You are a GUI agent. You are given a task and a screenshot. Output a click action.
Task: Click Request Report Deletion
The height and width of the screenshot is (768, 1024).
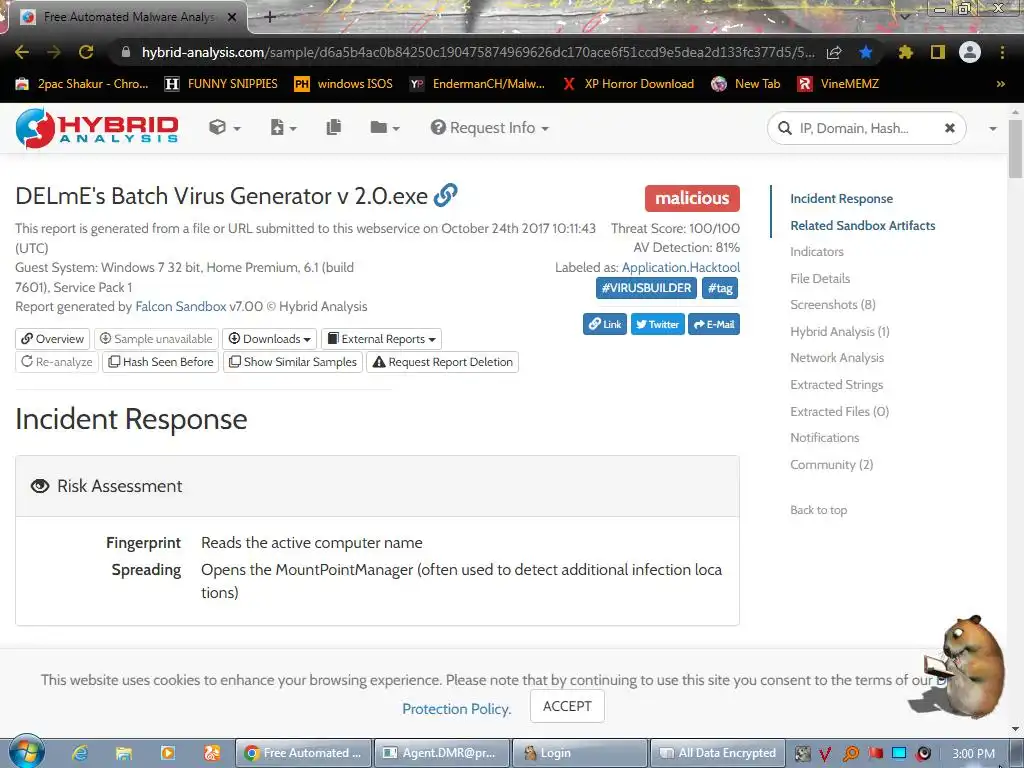442,362
